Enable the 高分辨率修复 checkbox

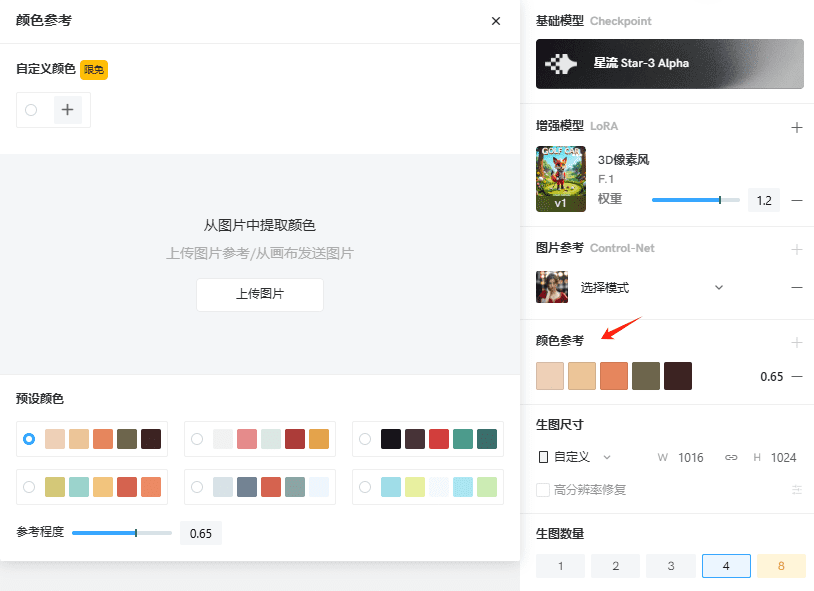(543, 490)
